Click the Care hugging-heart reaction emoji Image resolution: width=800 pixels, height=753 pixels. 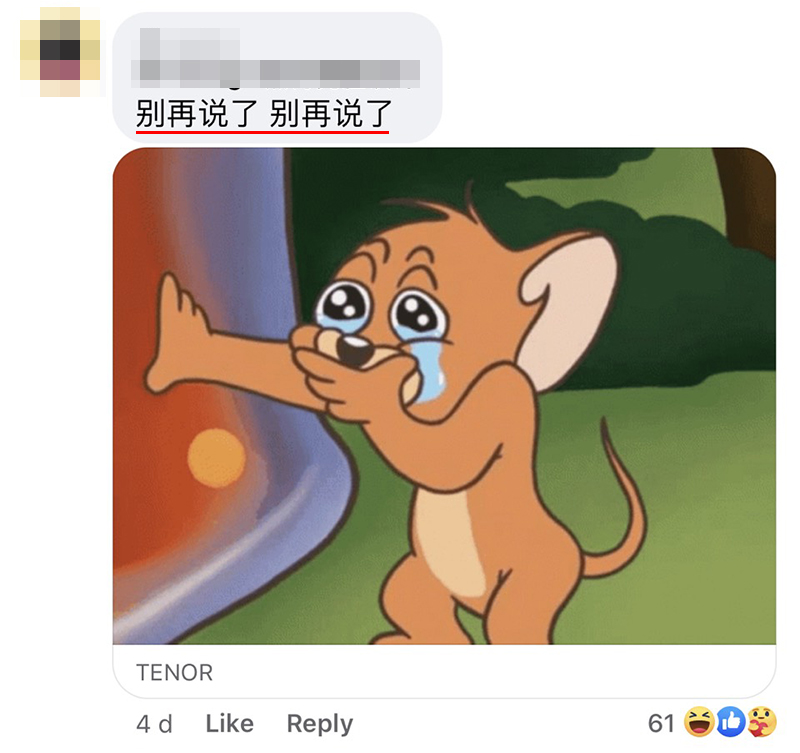point(762,721)
